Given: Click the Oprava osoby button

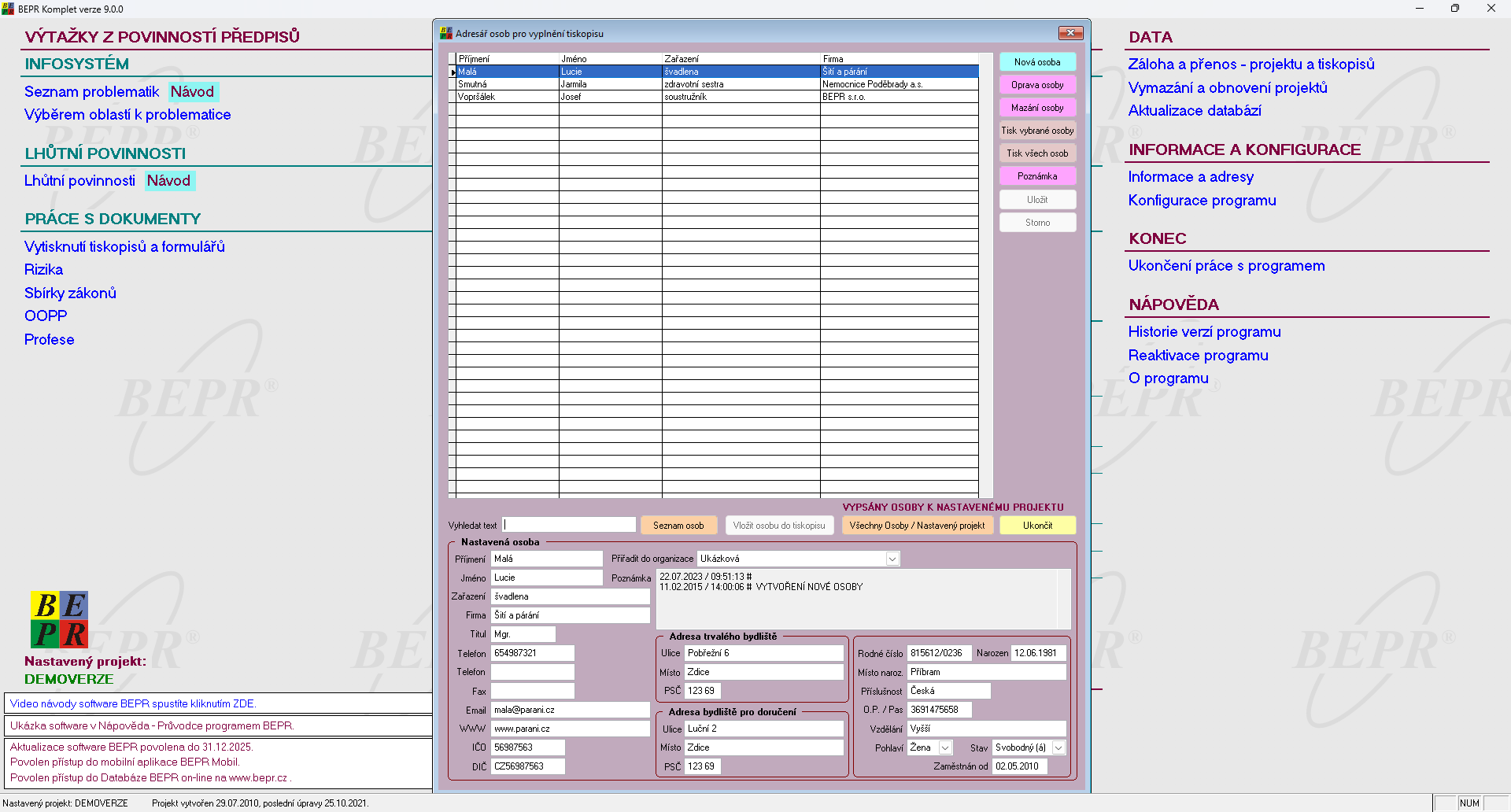Looking at the screenshot, I should 1037,85.
